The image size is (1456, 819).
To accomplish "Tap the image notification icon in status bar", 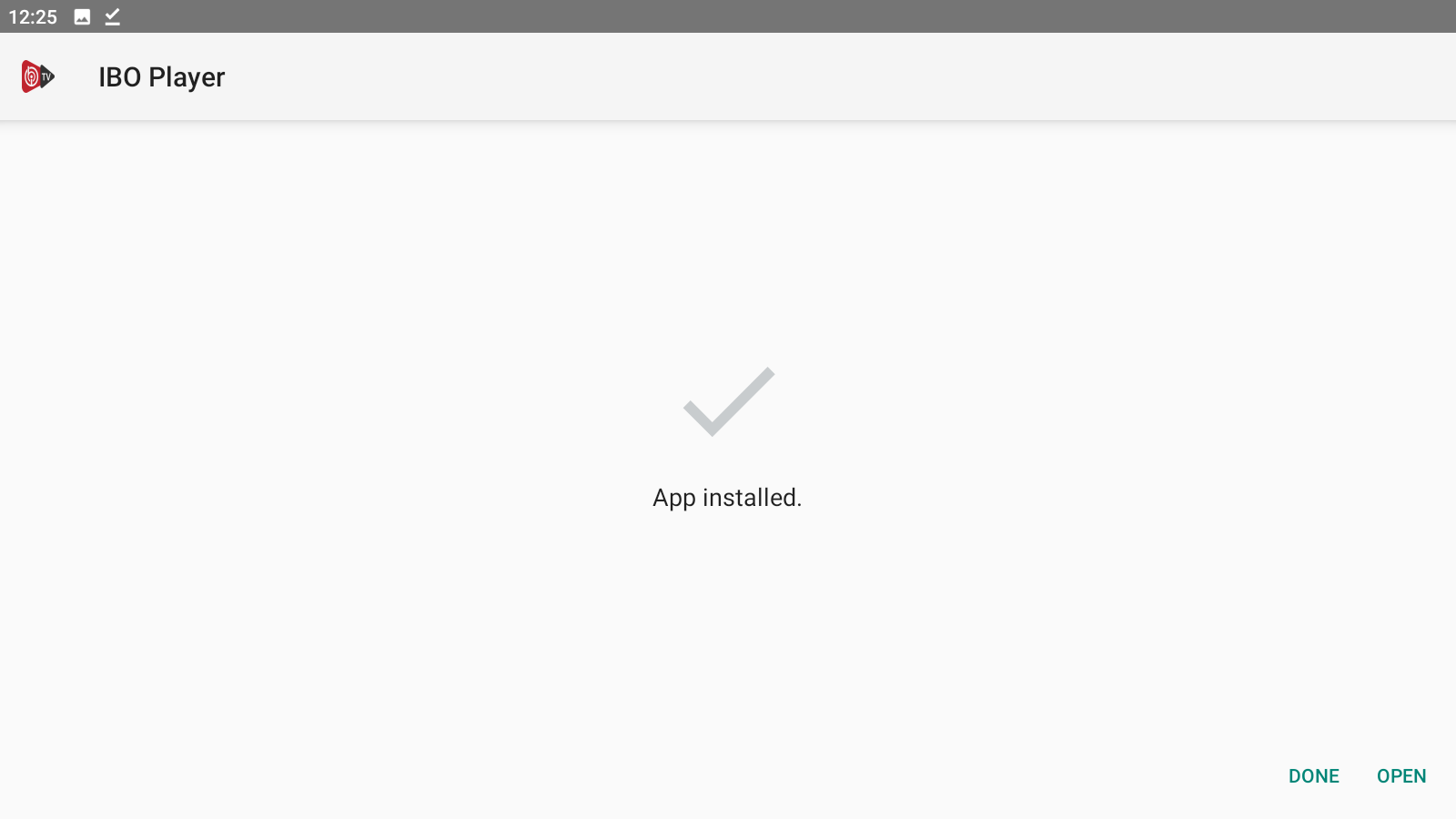I will click(x=82, y=16).
